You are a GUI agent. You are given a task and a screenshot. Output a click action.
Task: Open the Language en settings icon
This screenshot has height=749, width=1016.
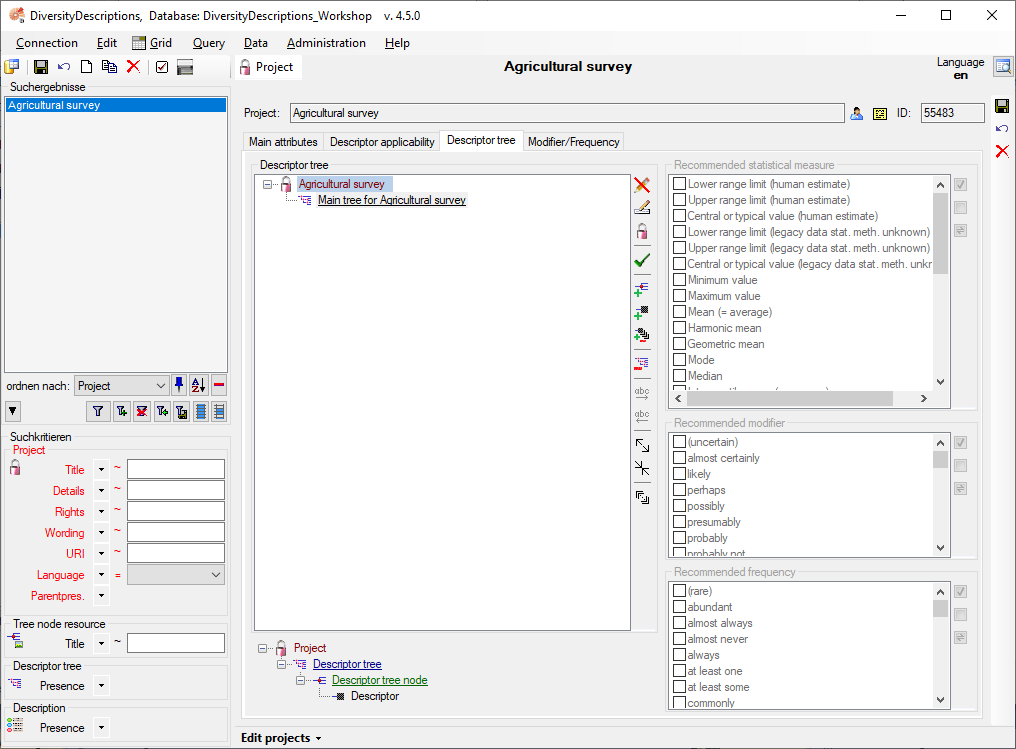tap(1003, 67)
